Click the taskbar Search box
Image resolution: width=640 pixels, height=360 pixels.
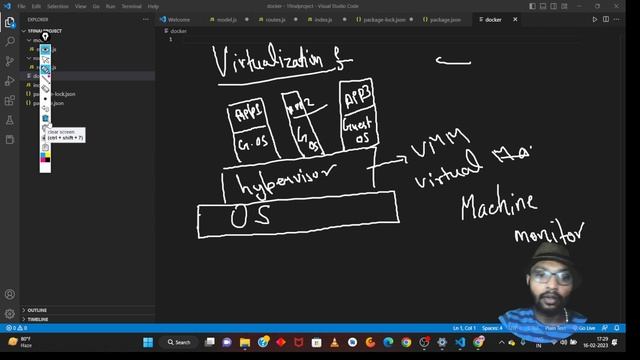click(179, 342)
